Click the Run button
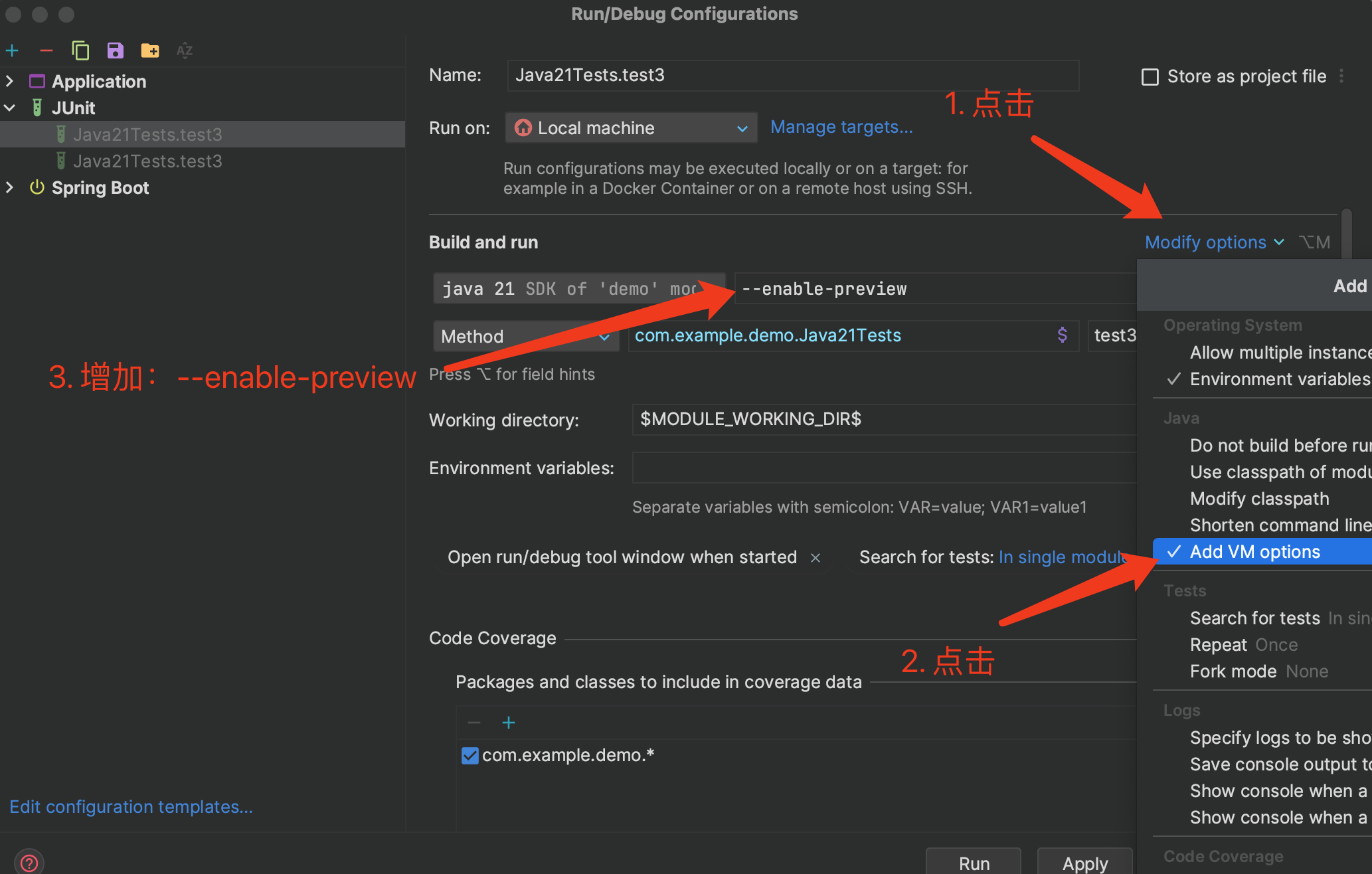The height and width of the screenshot is (874, 1372). coord(972,862)
